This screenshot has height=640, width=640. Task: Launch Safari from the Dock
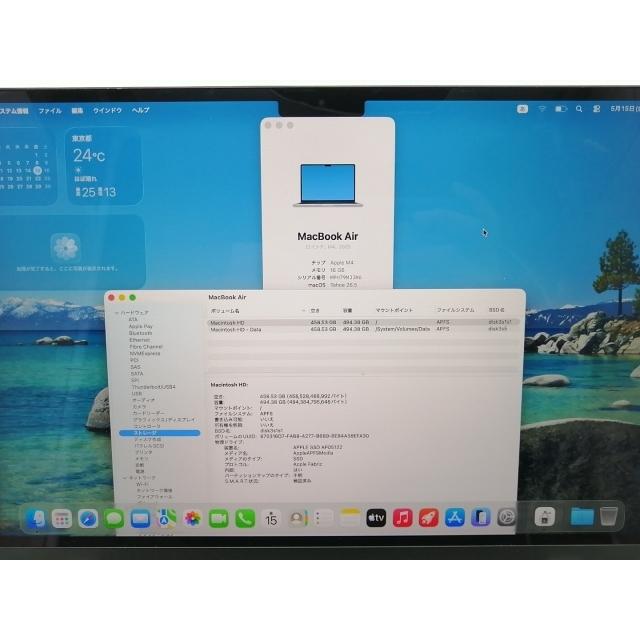click(88, 519)
